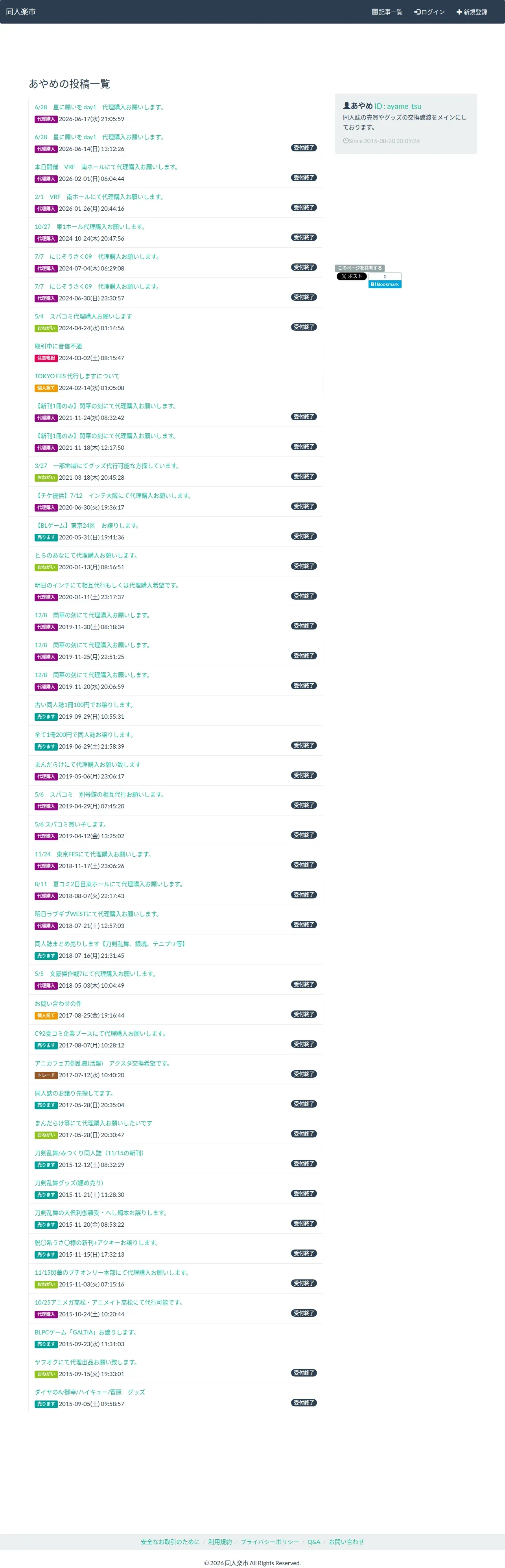Click 受付終了 badge on the 2/1 VRF post
This screenshot has height=1568, width=505.
click(303, 208)
